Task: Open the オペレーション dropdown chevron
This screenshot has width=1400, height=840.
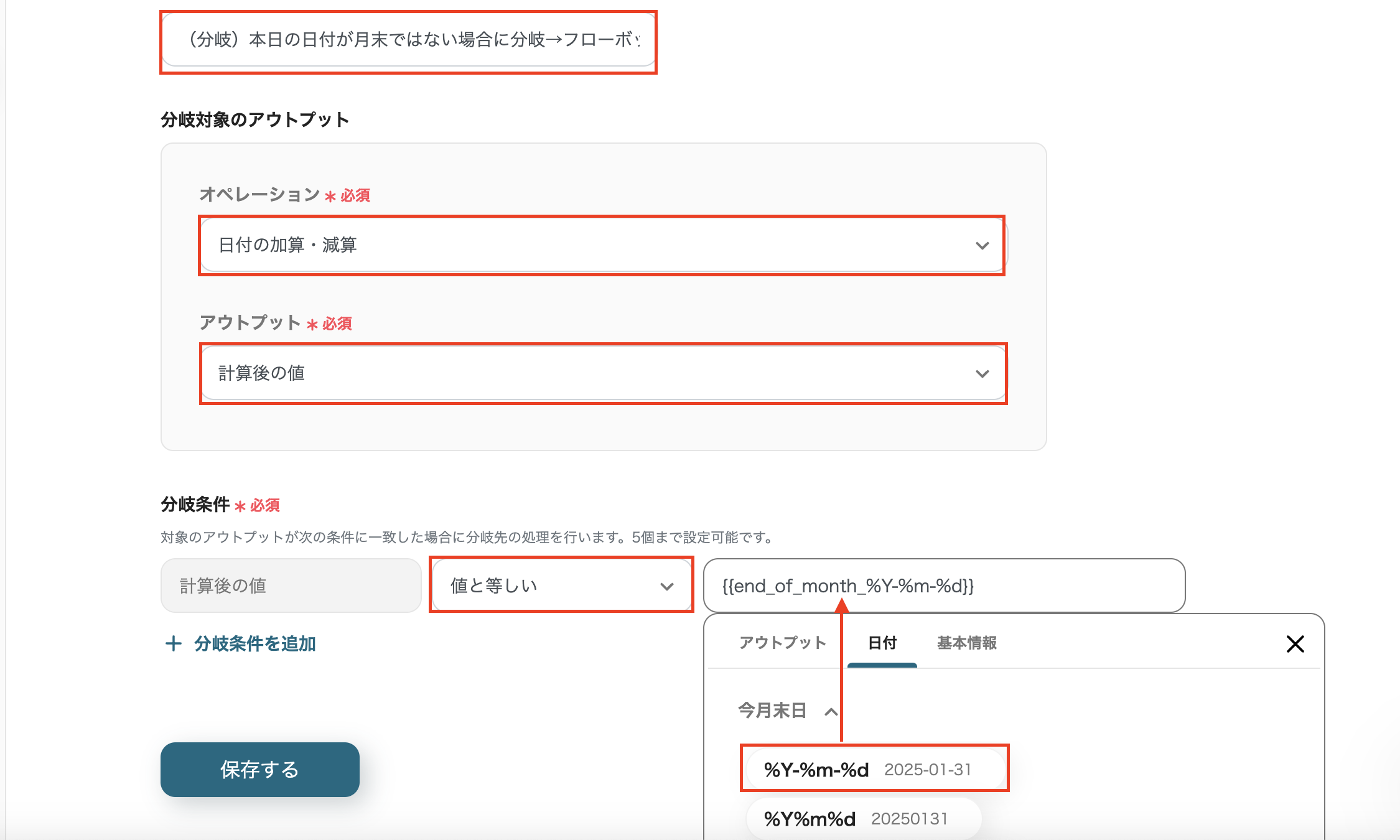Action: [x=982, y=246]
